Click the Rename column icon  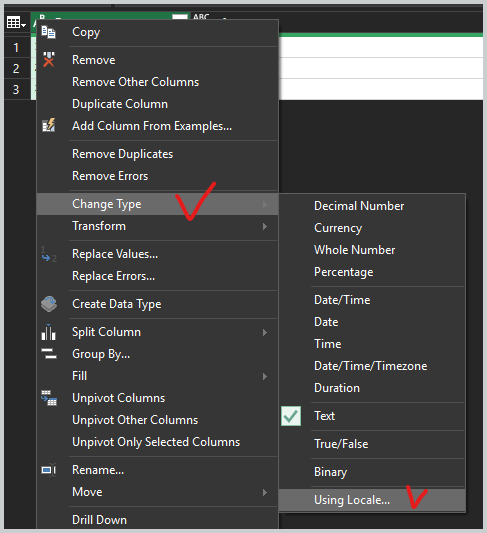tap(49, 470)
